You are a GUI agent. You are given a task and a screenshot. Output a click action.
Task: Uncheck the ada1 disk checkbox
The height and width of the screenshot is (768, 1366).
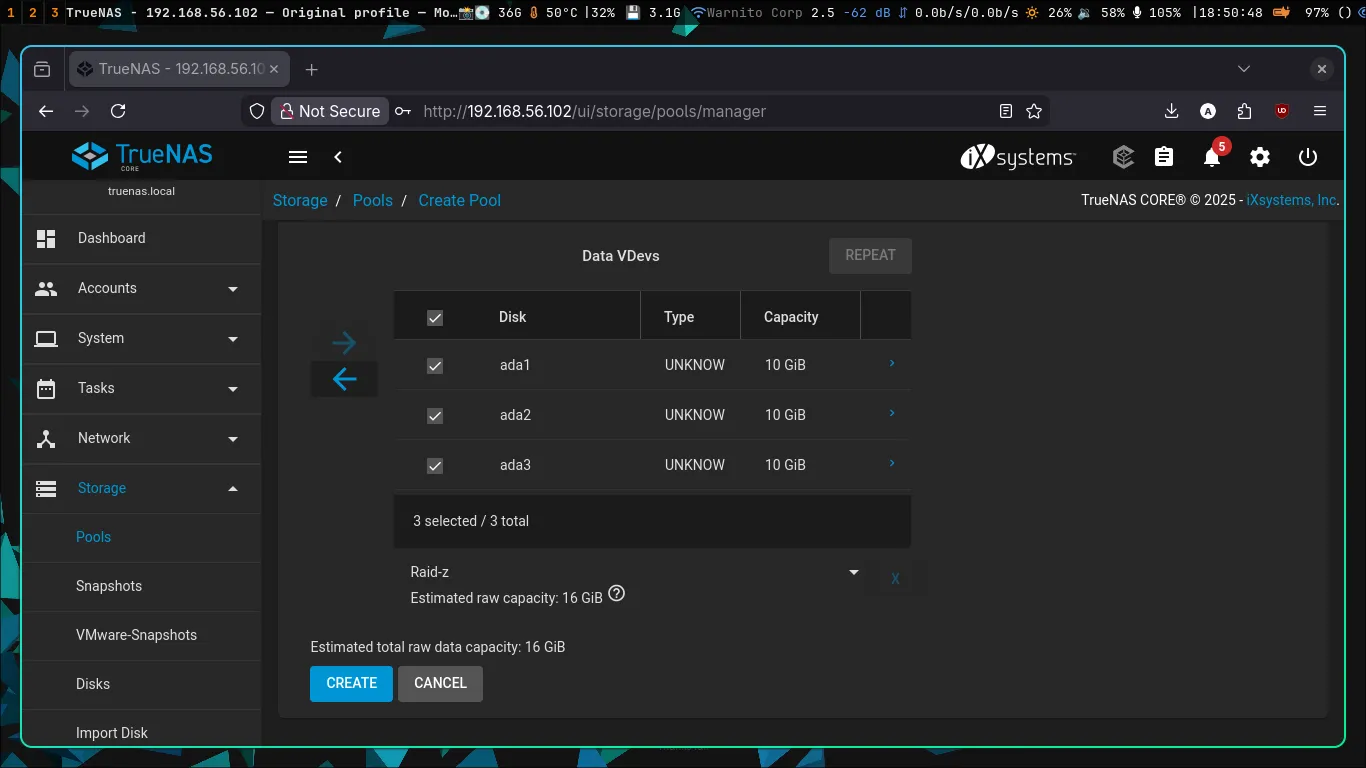pos(435,366)
